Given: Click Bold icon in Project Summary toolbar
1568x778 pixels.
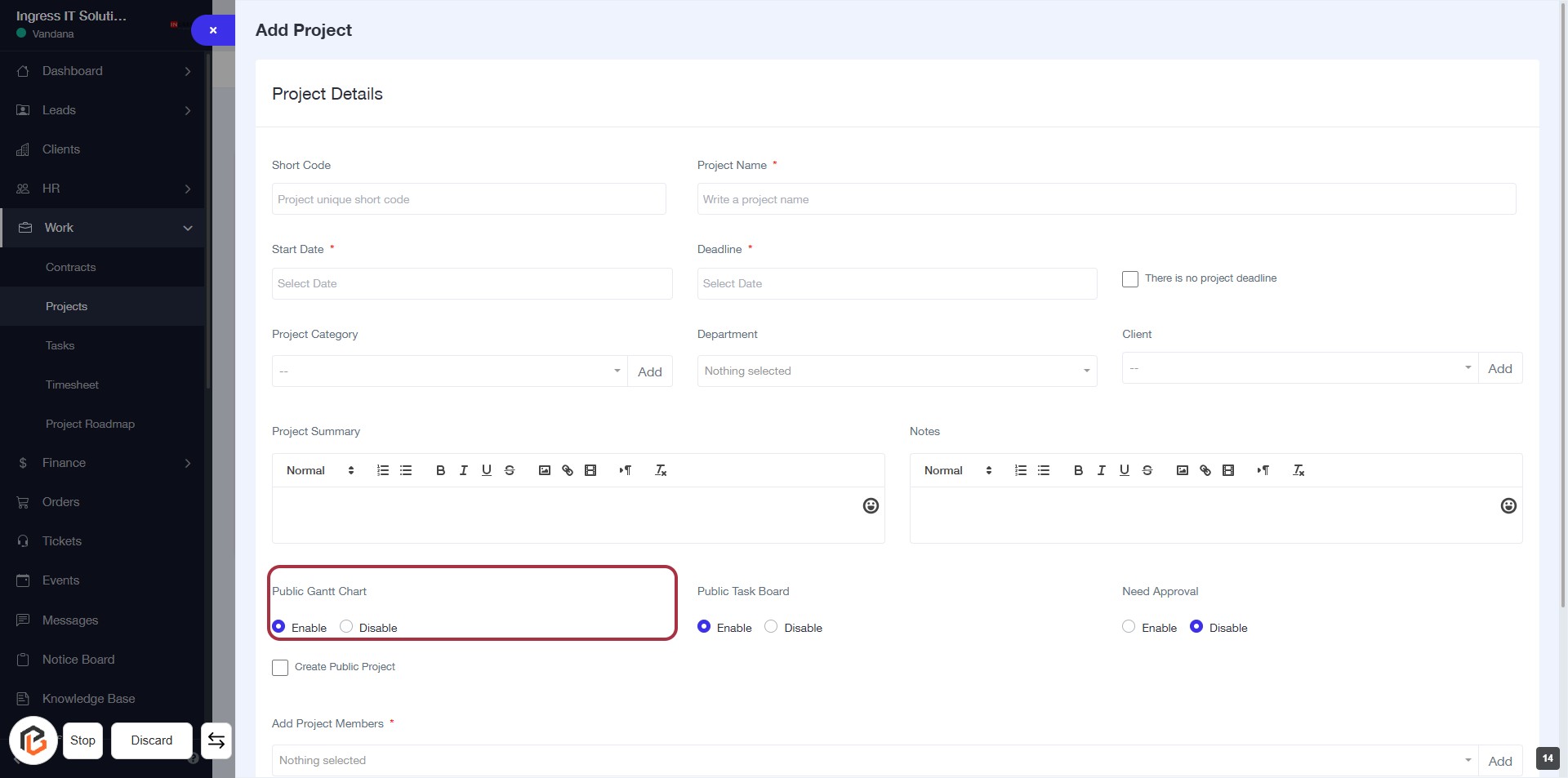Looking at the screenshot, I should click(440, 470).
